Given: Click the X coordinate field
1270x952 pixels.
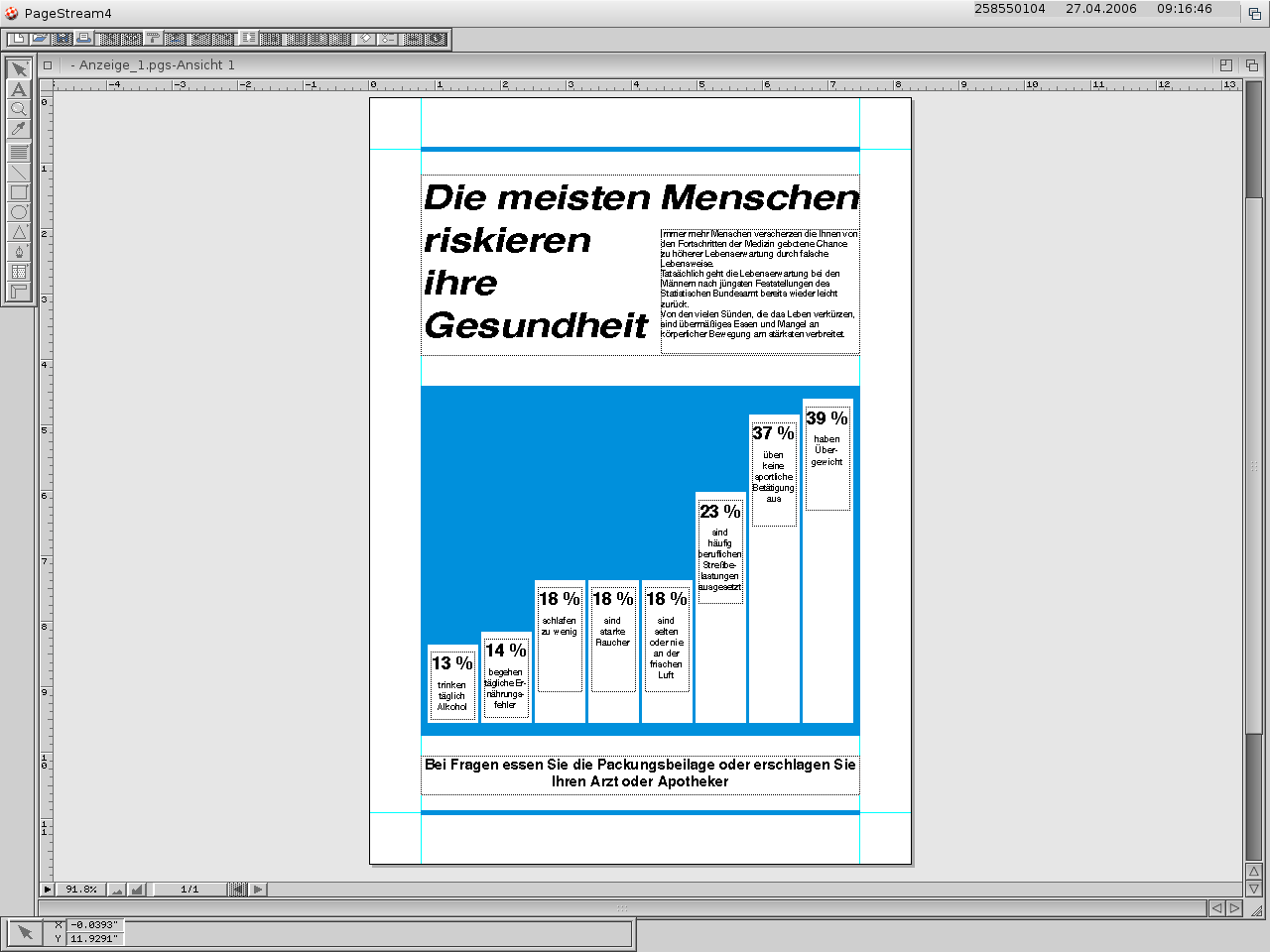Looking at the screenshot, I should coord(94,925).
